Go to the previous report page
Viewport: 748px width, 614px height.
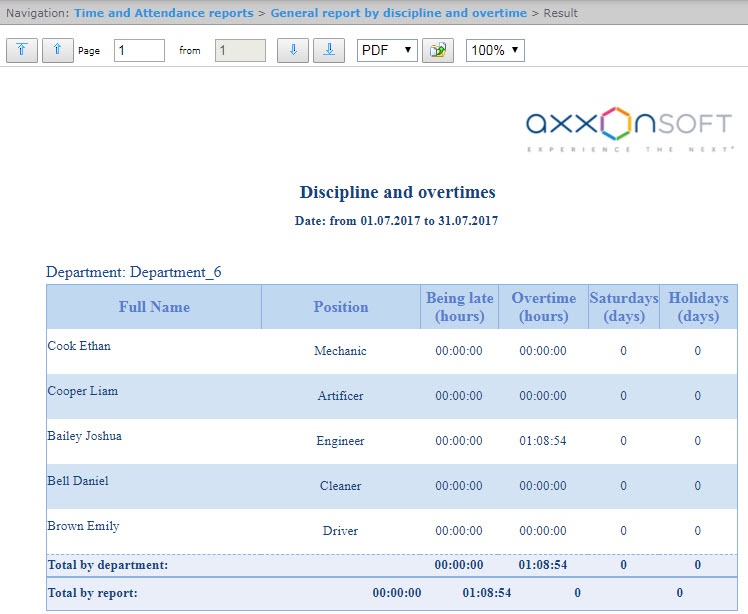pyautogui.click(x=58, y=50)
